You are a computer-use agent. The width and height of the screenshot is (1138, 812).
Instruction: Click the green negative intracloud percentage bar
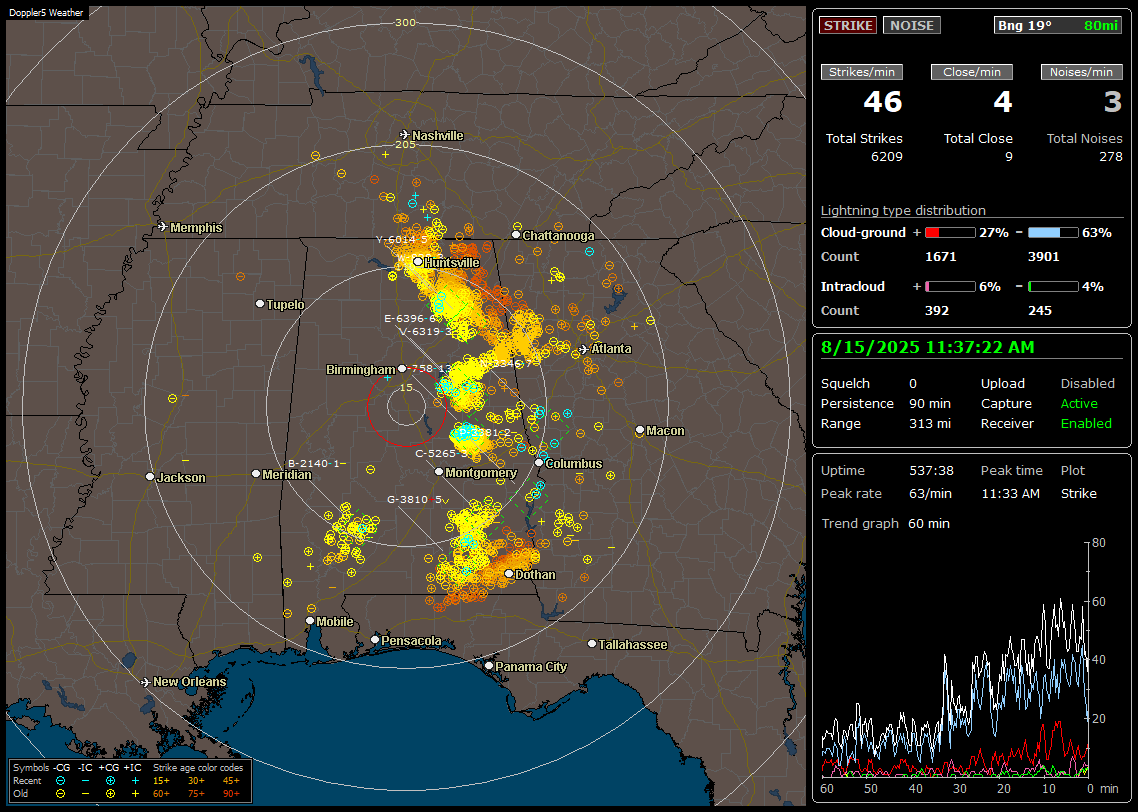pyautogui.click(x=1053, y=287)
